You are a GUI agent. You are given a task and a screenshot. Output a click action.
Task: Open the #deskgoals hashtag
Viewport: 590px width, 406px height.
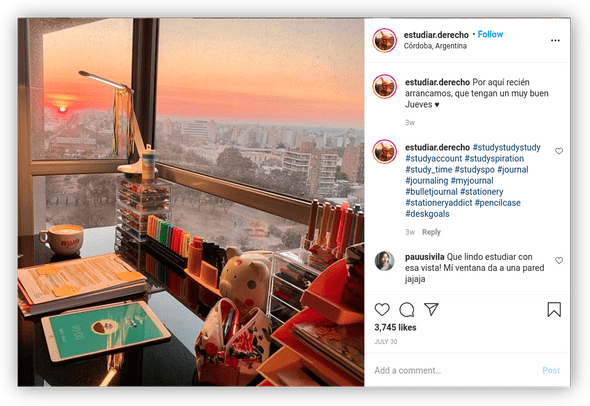tap(427, 214)
